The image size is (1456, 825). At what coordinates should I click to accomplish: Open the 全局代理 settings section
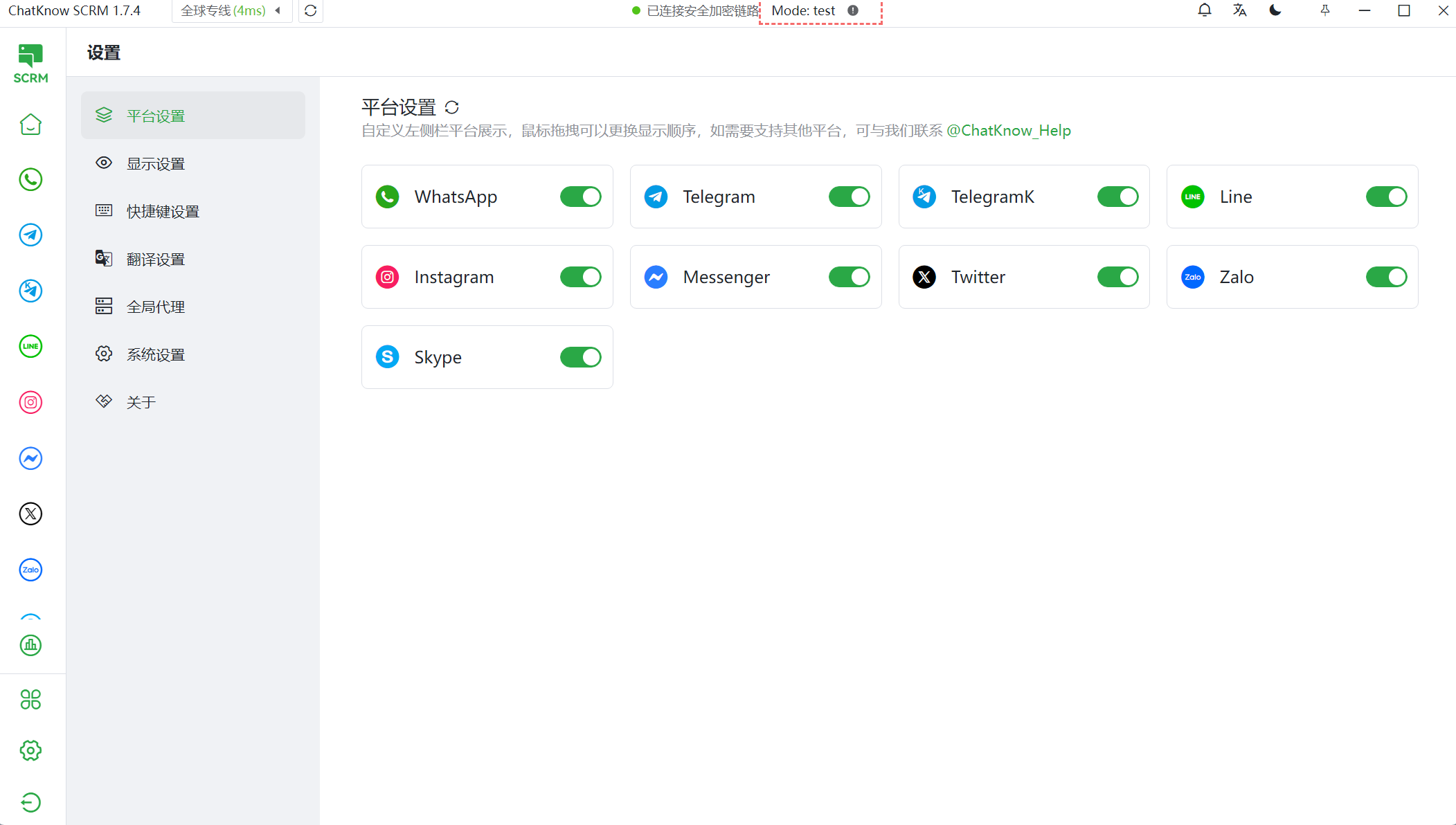coord(156,307)
